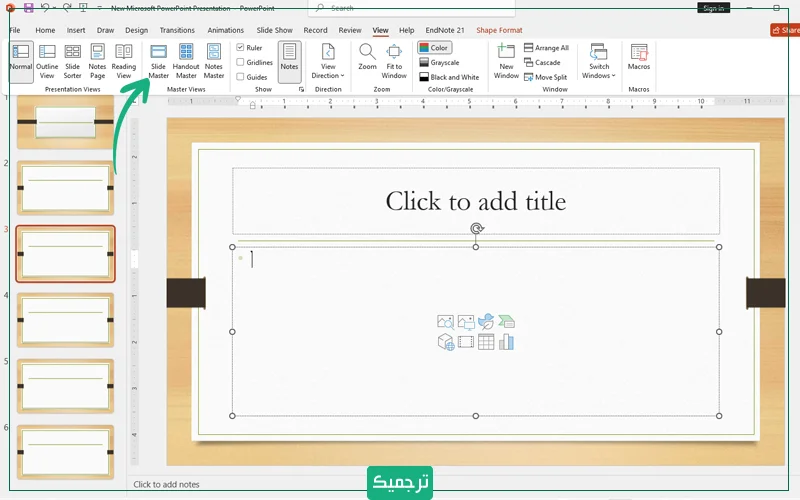Switch to the Home tab

[45, 30]
